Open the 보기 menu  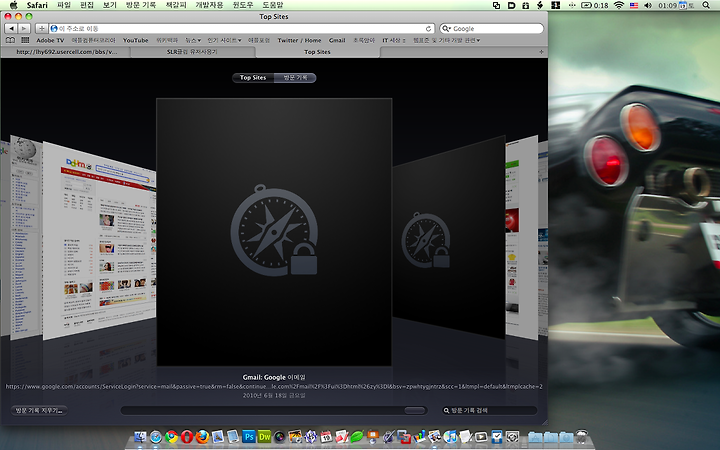(110, 5)
